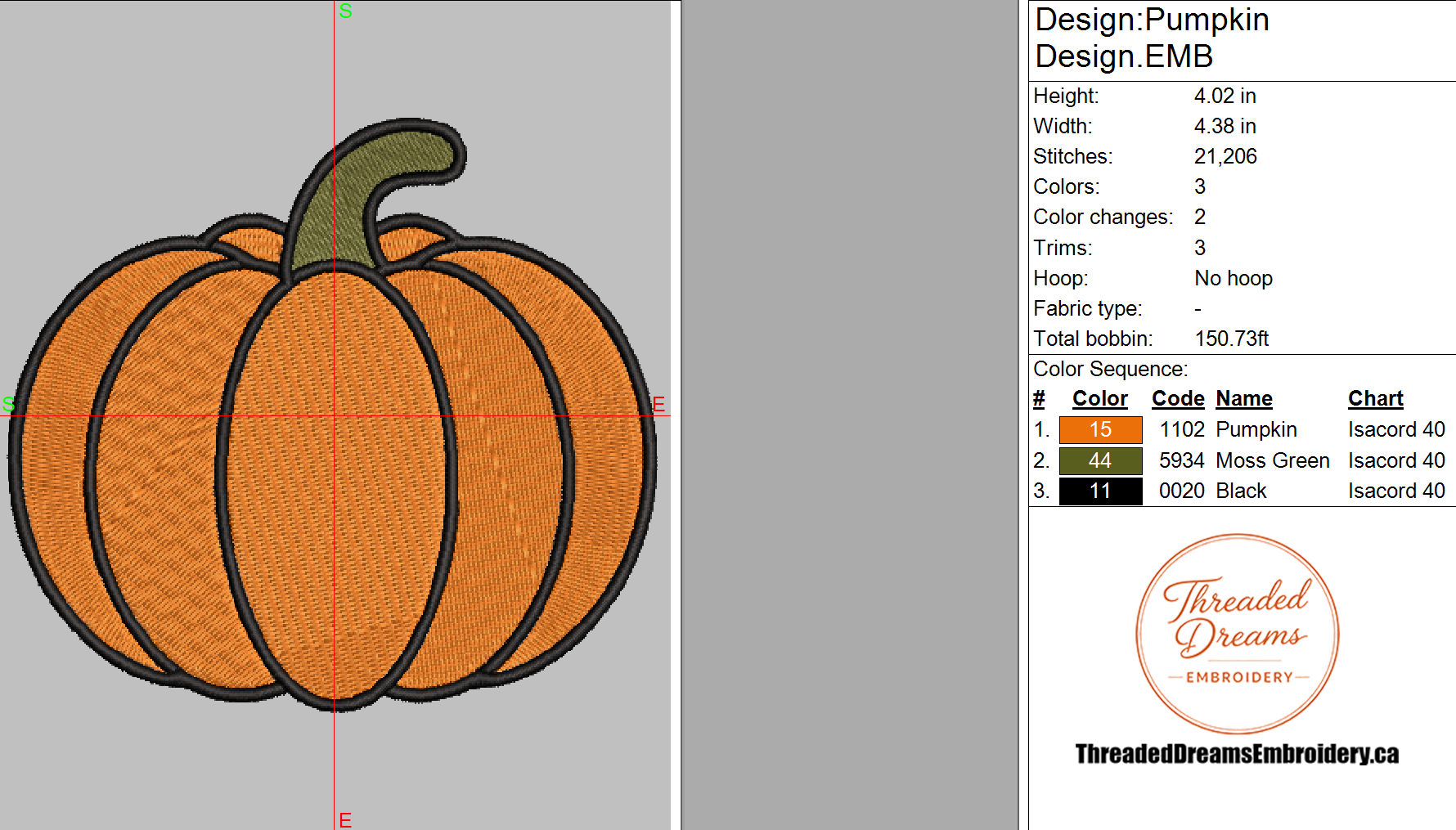The image size is (1456, 830).
Task: Click thread code 1102
Action: [x=1182, y=429]
